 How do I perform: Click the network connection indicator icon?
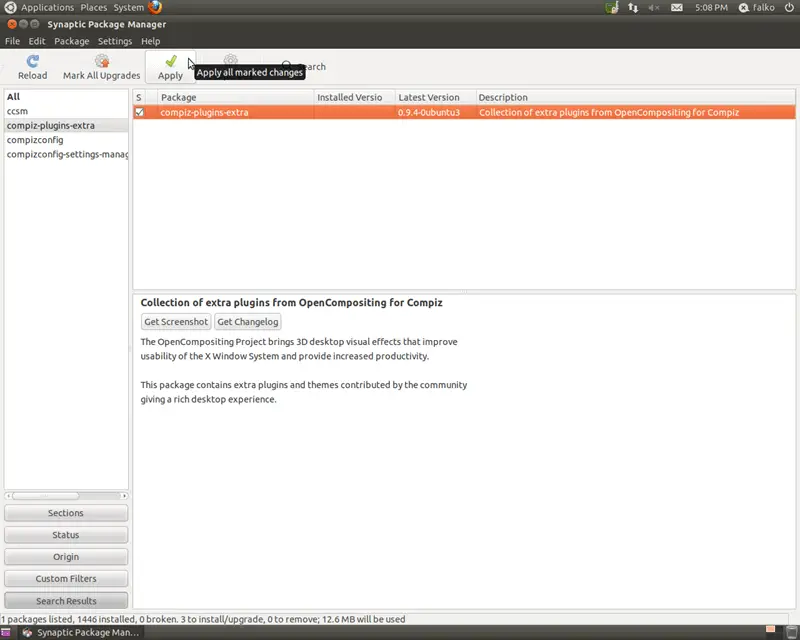pyautogui.click(x=633, y=8)
